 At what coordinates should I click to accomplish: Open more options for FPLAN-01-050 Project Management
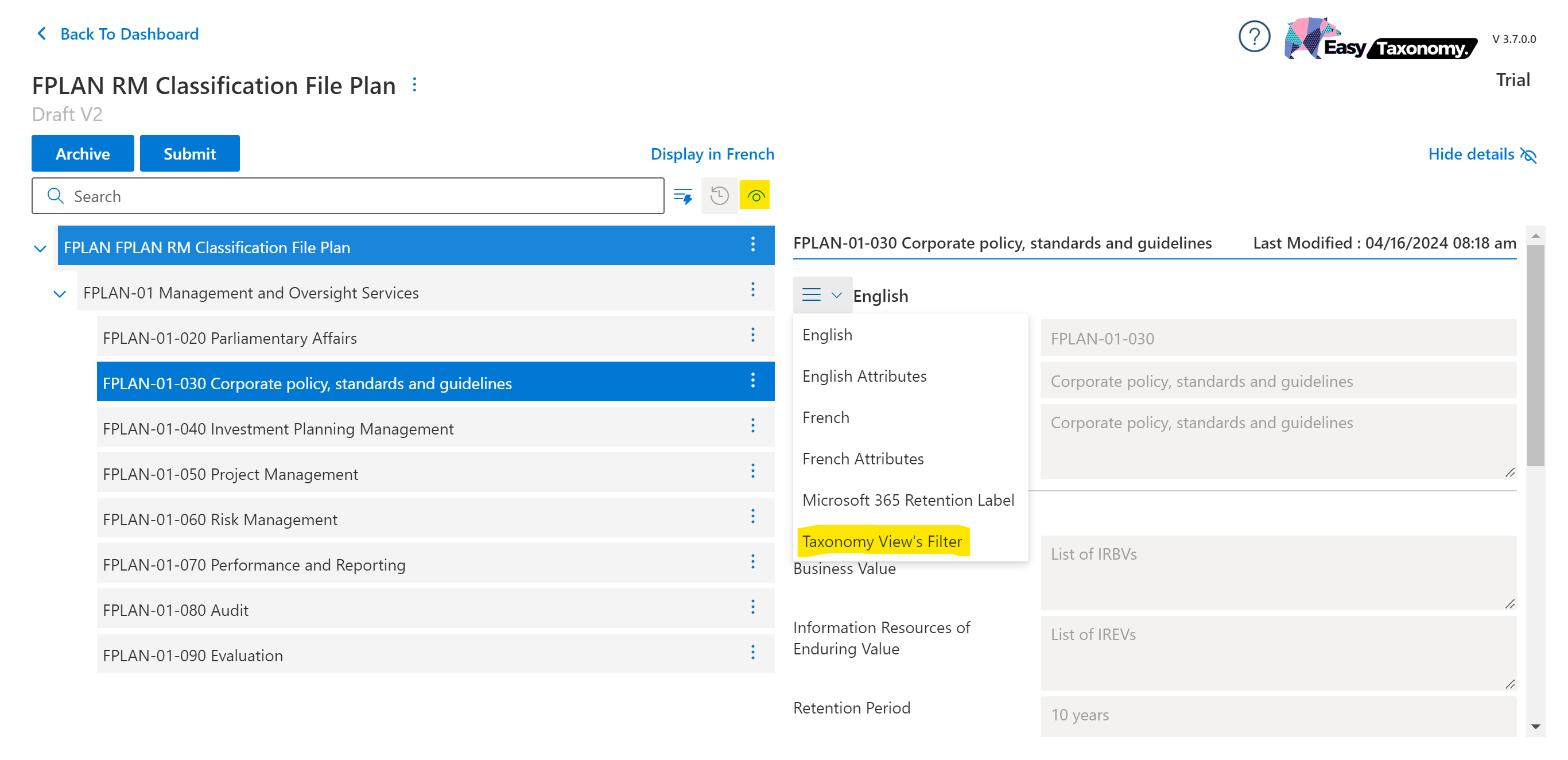click(x=752, y=471)
